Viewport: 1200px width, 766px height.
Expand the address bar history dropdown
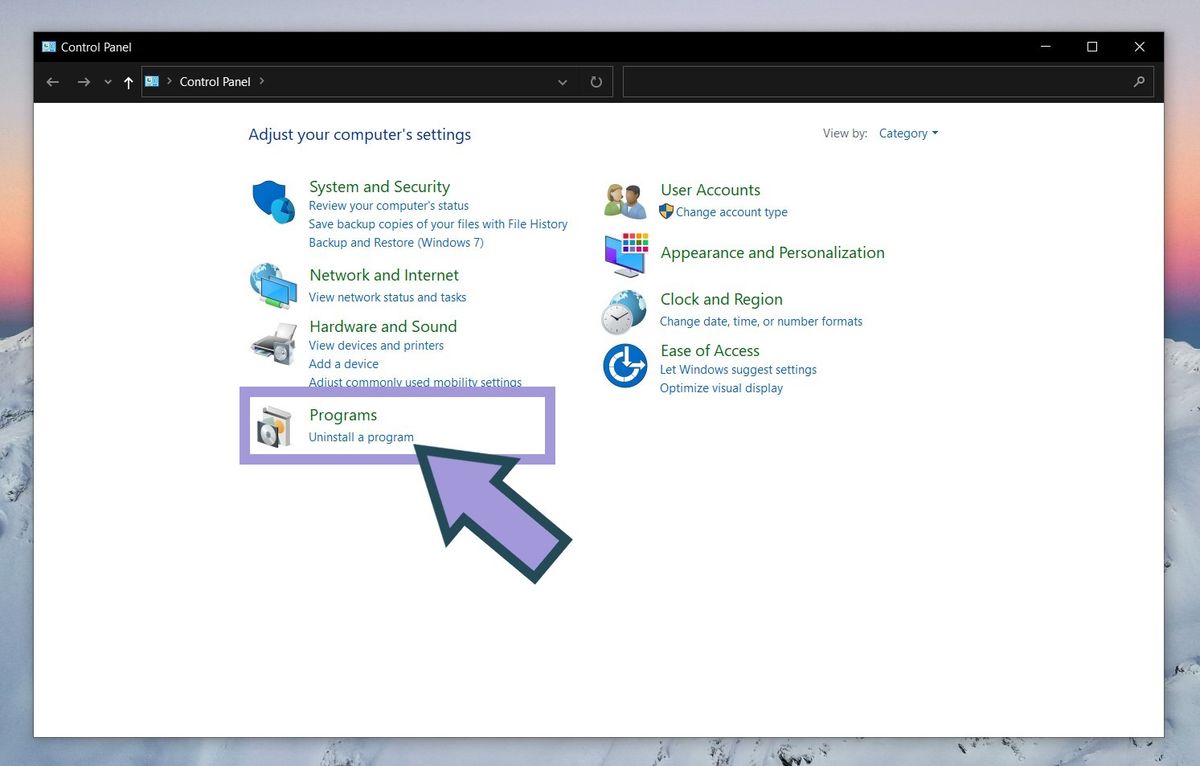pyautogui.click(x=563, y=82)
